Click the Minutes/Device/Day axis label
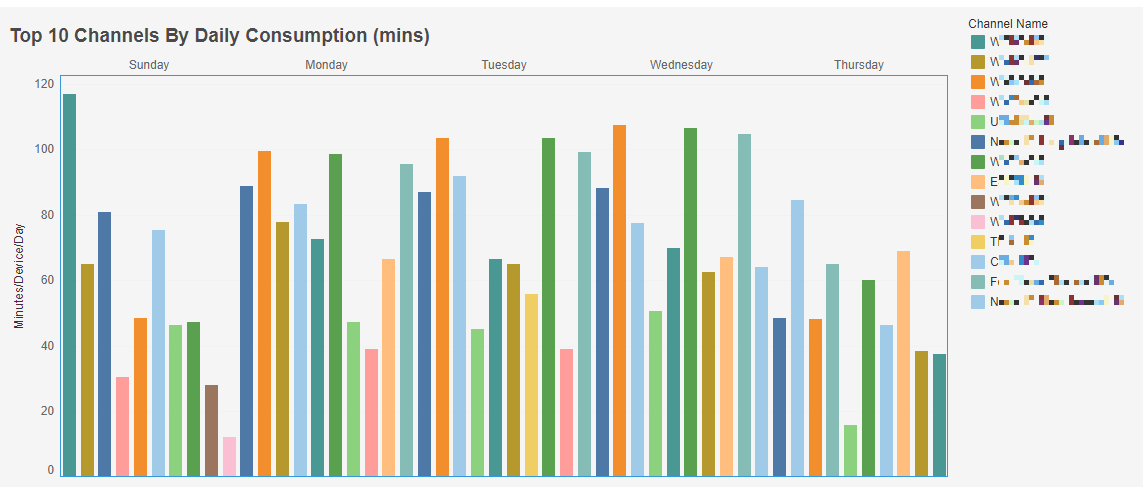This screenshot has width=1143, height=493. tap(18, 277)
